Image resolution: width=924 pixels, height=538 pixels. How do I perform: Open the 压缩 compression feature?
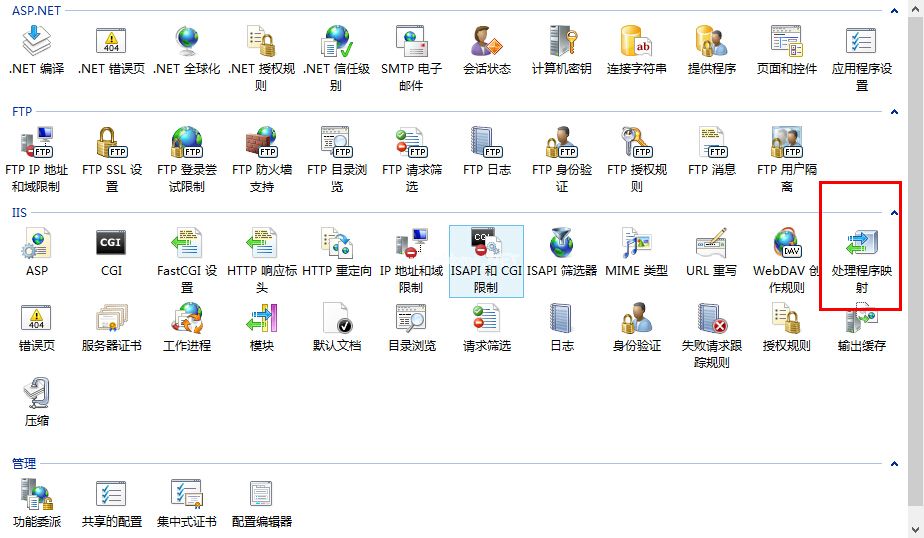pyautogui.click(x=37, y=395)
